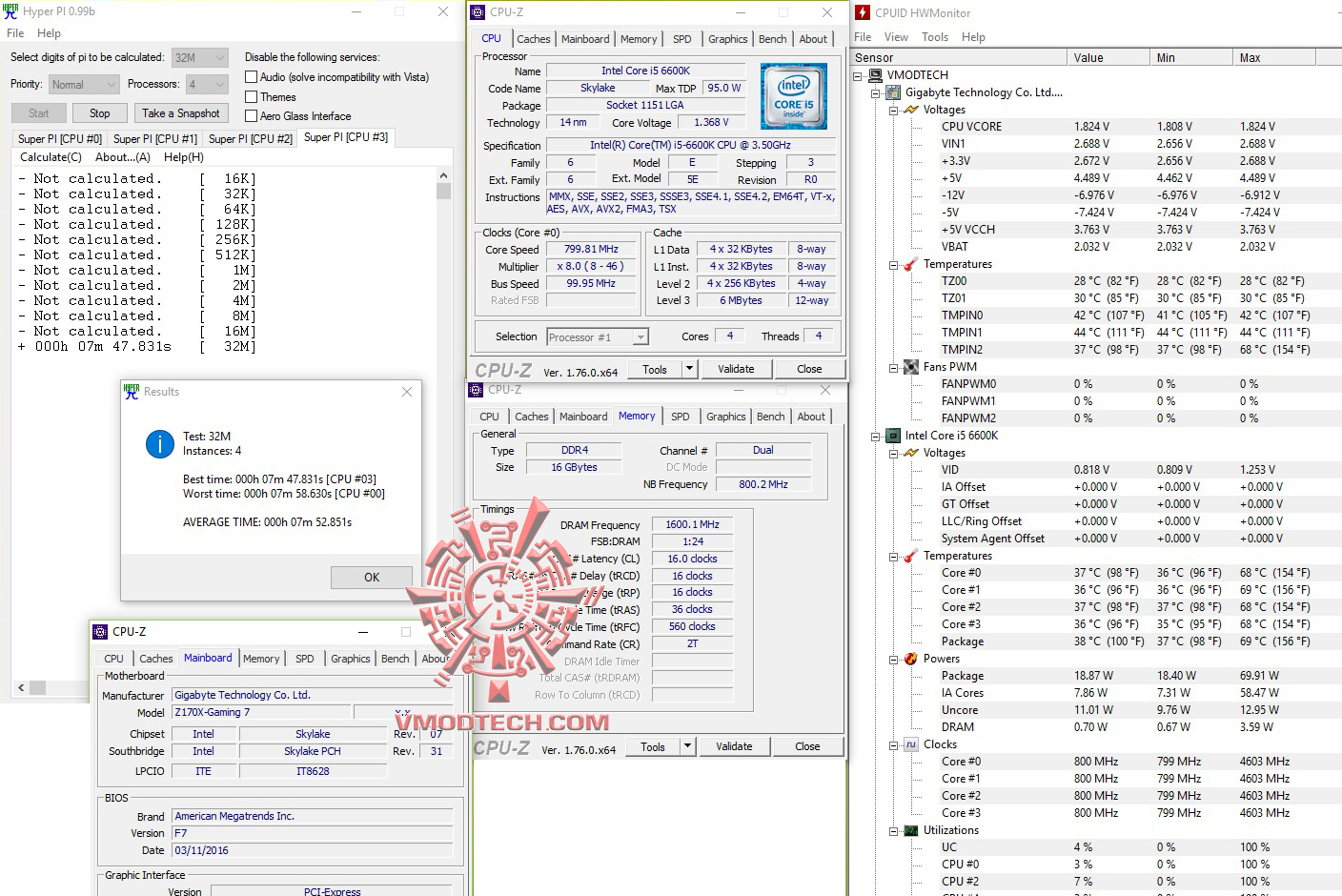Collapse the Utilizations node
The height and width of the screenshot is (896, 1342).
894,830
